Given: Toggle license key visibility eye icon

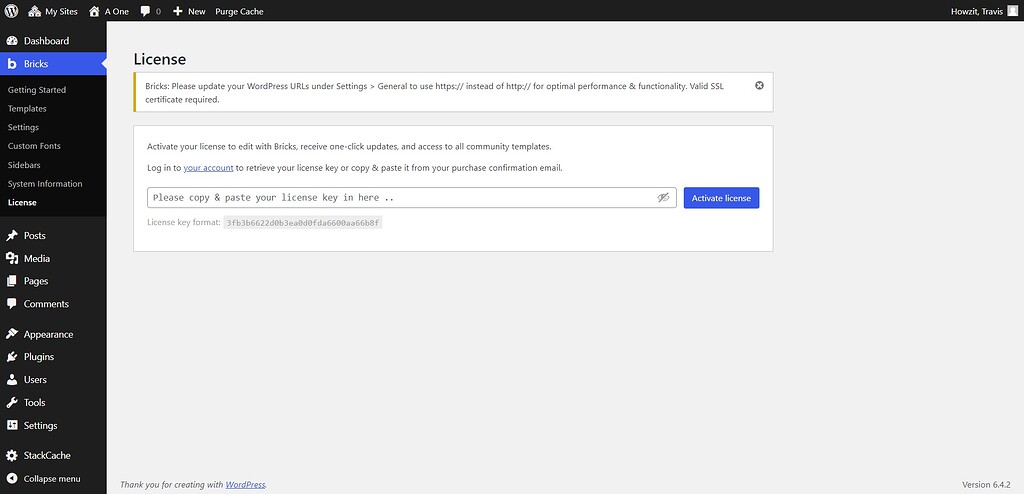Looking at the screenshot, I should [x=663, y=198].
